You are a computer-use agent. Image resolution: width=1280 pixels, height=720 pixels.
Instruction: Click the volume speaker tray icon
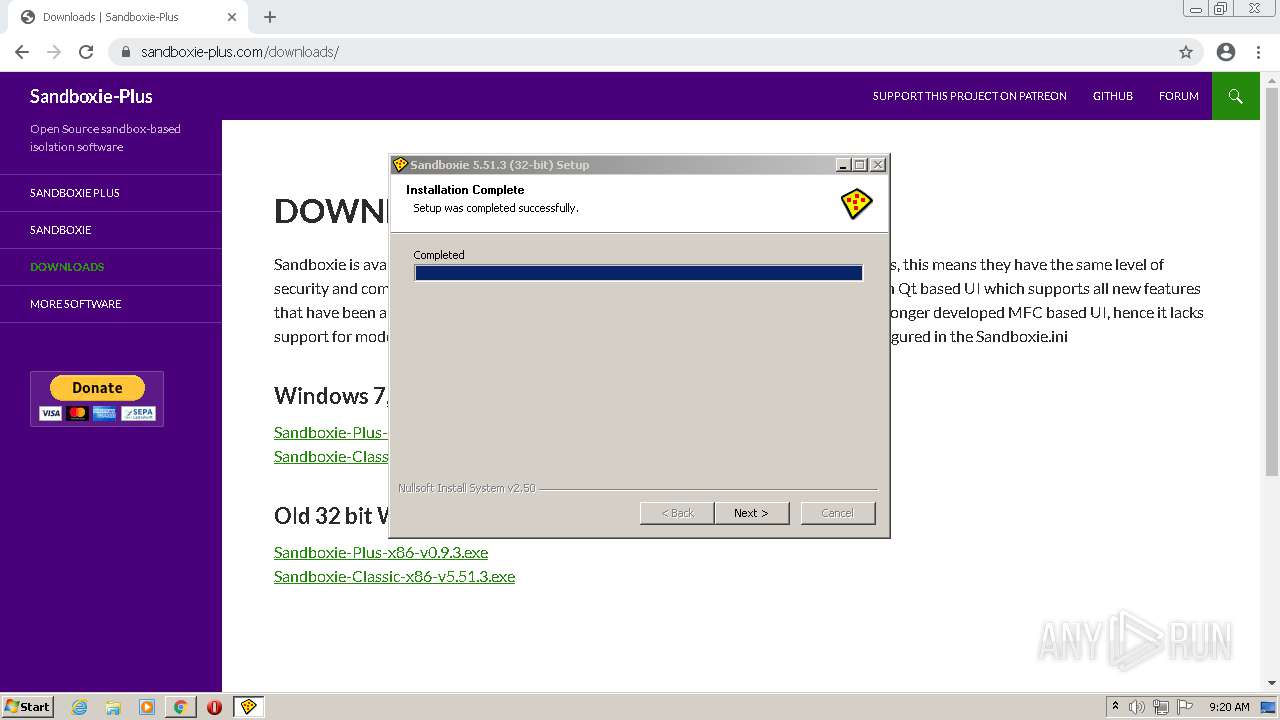pyautogui.click(x=1137, y=707)
